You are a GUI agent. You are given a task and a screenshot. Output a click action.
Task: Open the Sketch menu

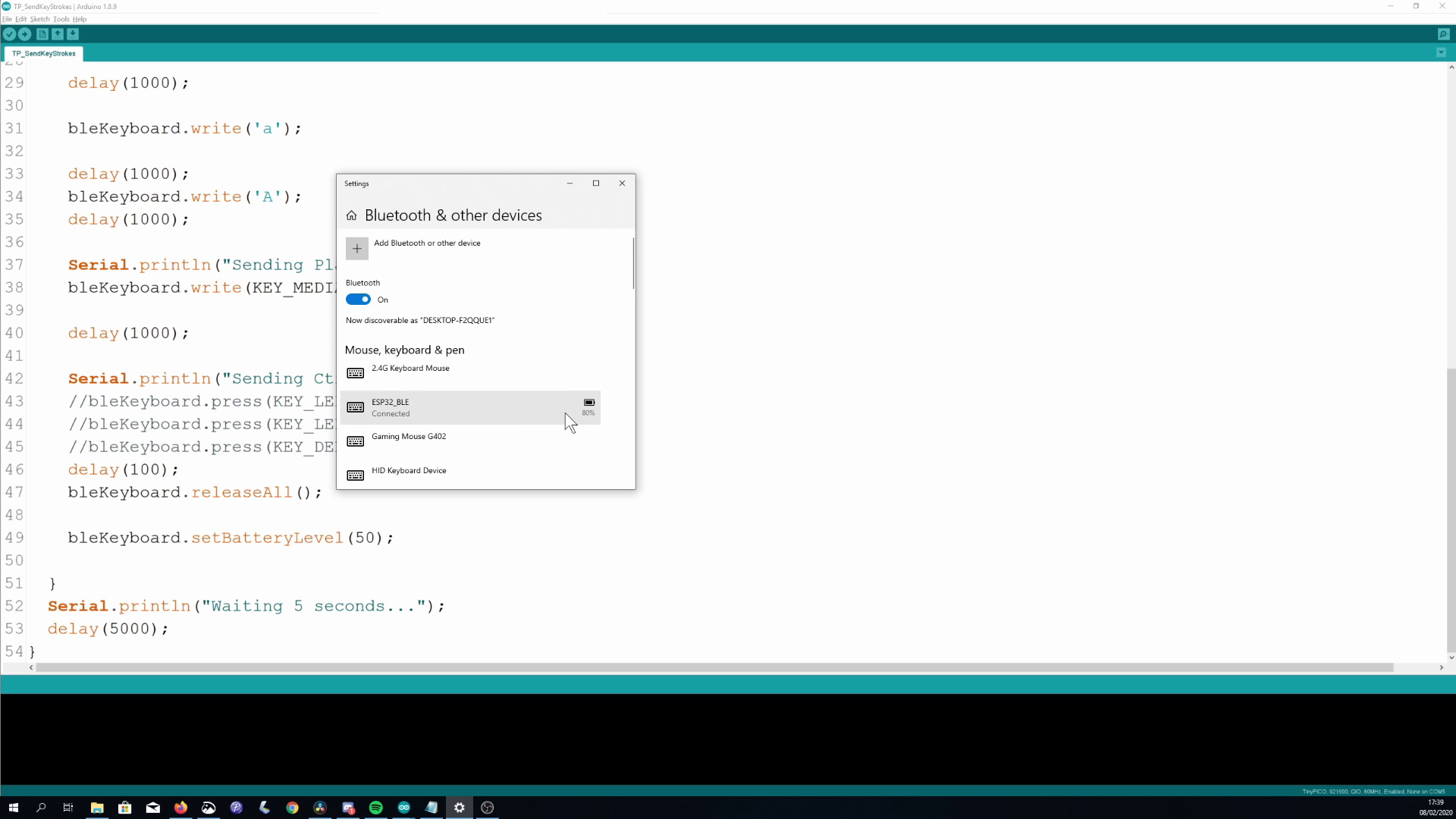[x=39, y=19]
